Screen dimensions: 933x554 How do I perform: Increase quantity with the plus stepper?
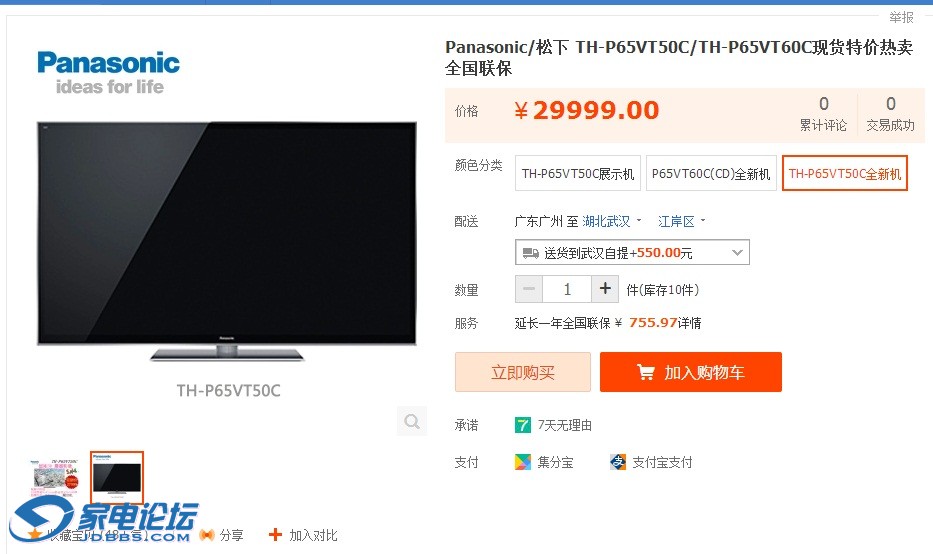click(605, 289)
